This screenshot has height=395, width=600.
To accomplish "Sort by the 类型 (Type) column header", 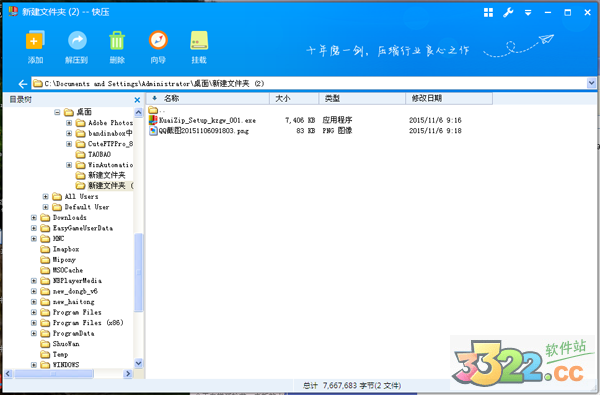I will 362,99.
